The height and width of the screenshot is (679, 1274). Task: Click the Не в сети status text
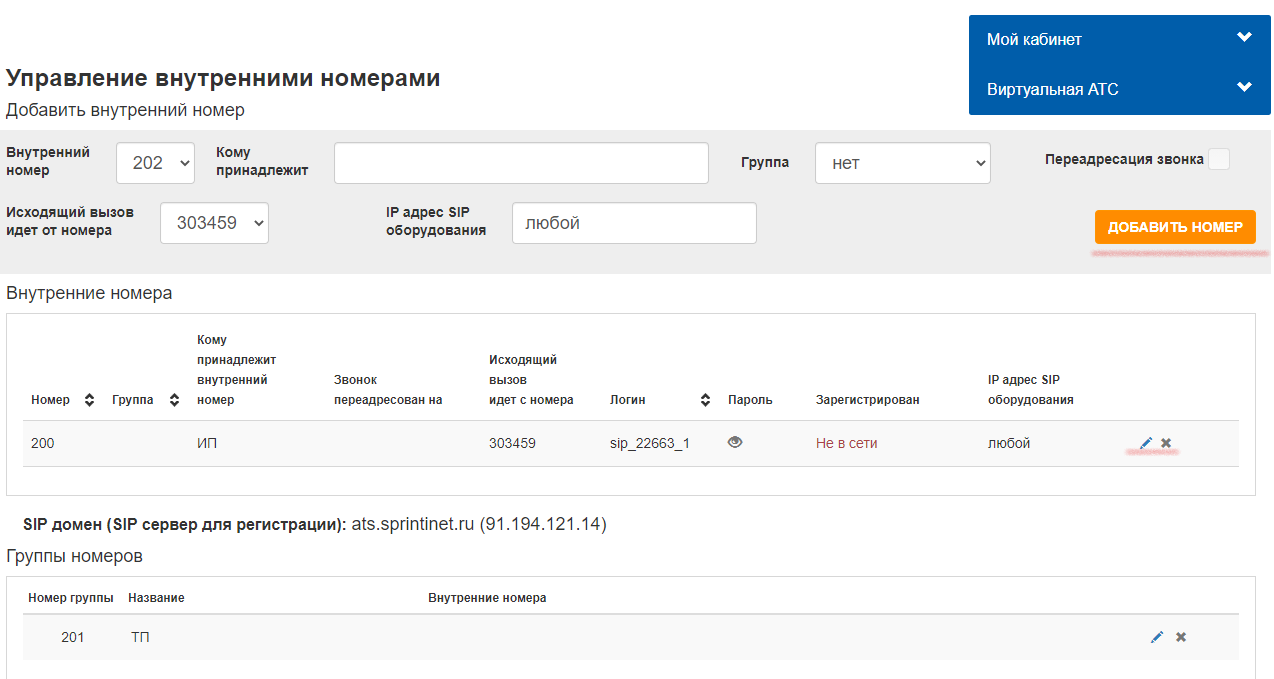tap(846, 443)
